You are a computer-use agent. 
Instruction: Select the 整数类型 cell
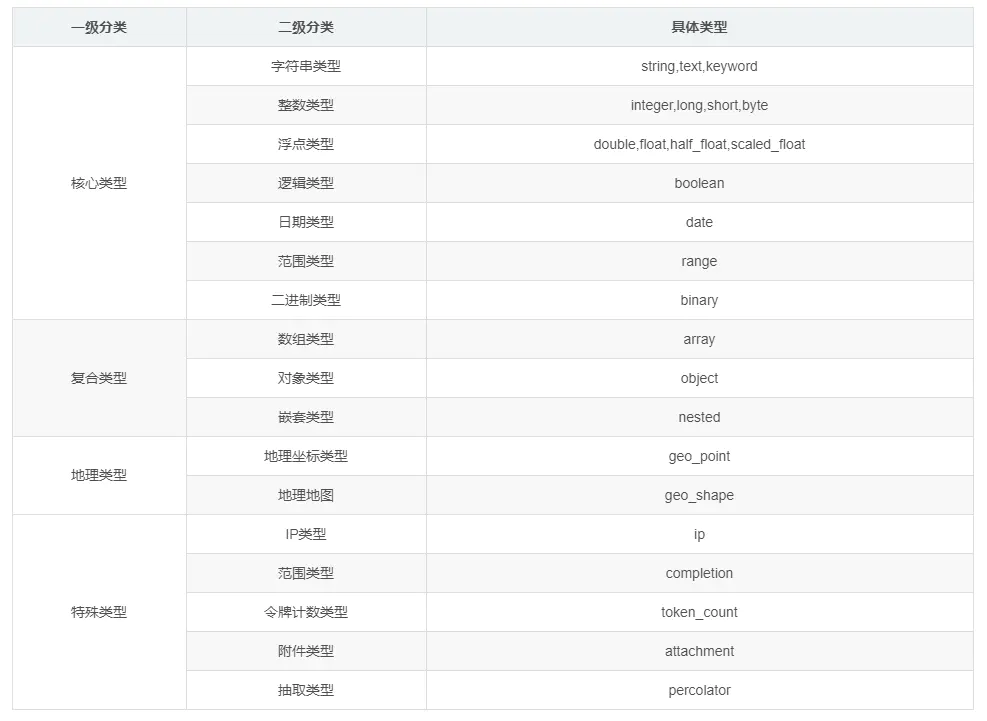pyautogui.click(x=305, y=105)
